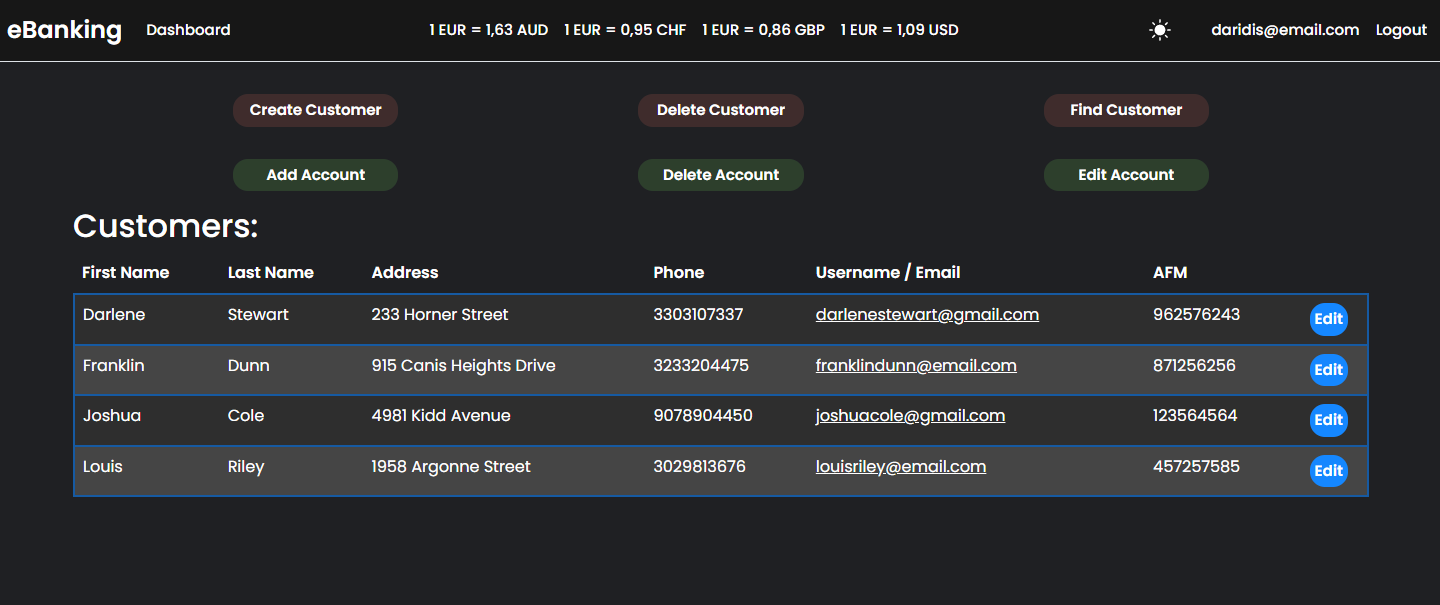Click the daridis@email.com account label

(x=1285, y=30)
